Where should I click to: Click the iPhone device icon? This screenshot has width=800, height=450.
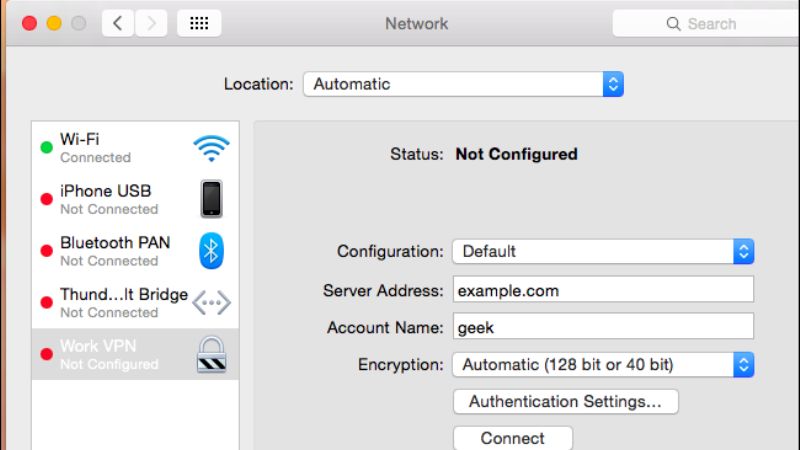coord(211,199)
